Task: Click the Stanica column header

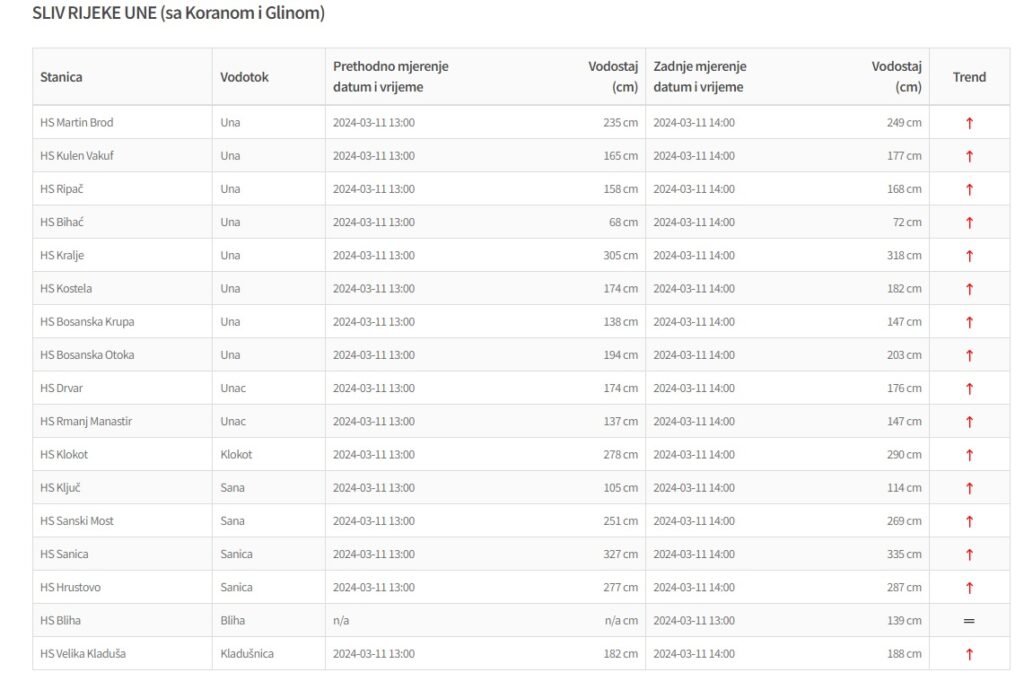Action: click(61, 77)
